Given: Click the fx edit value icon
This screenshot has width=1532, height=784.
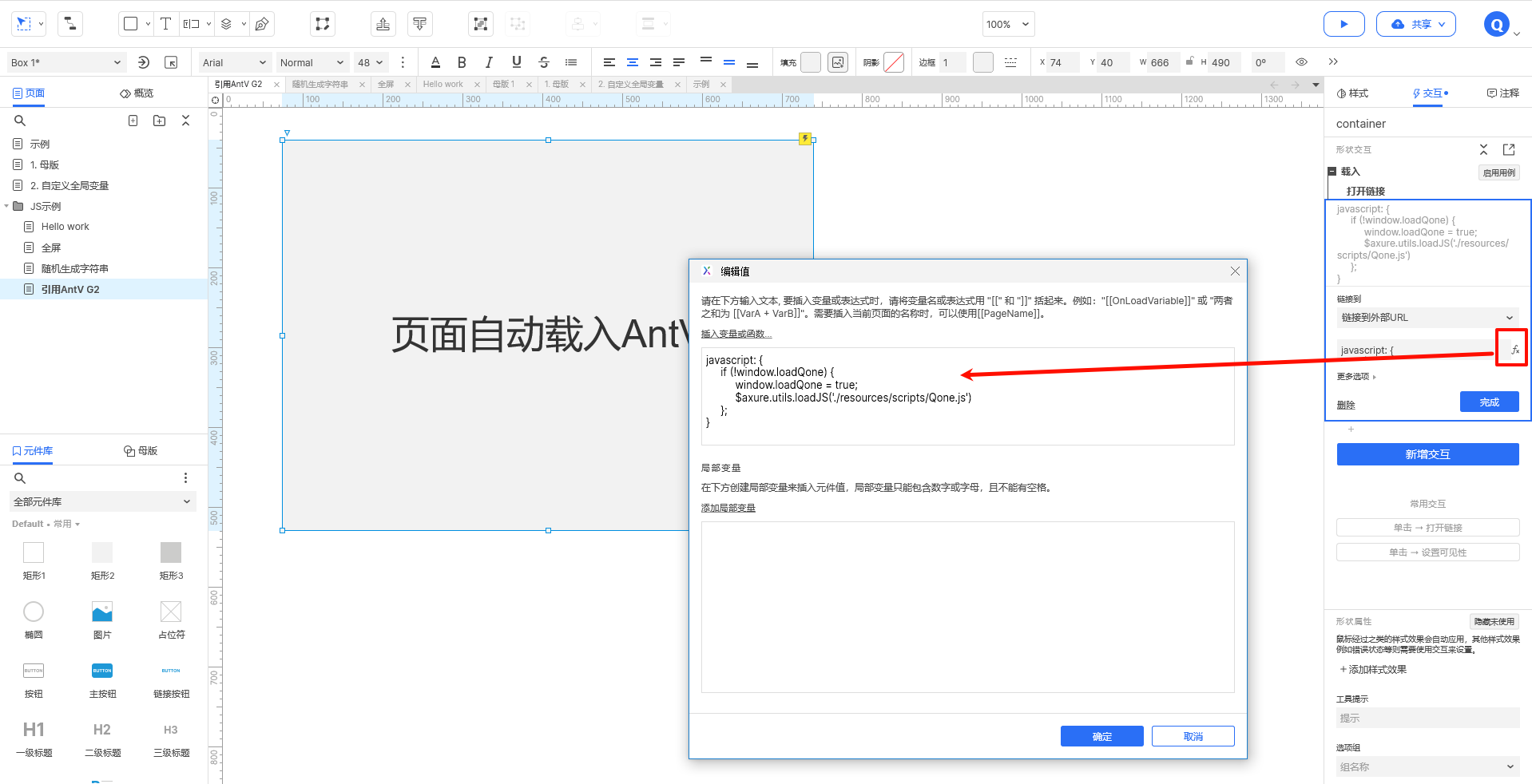Looking at the screenshot, I should (1514, 350).
